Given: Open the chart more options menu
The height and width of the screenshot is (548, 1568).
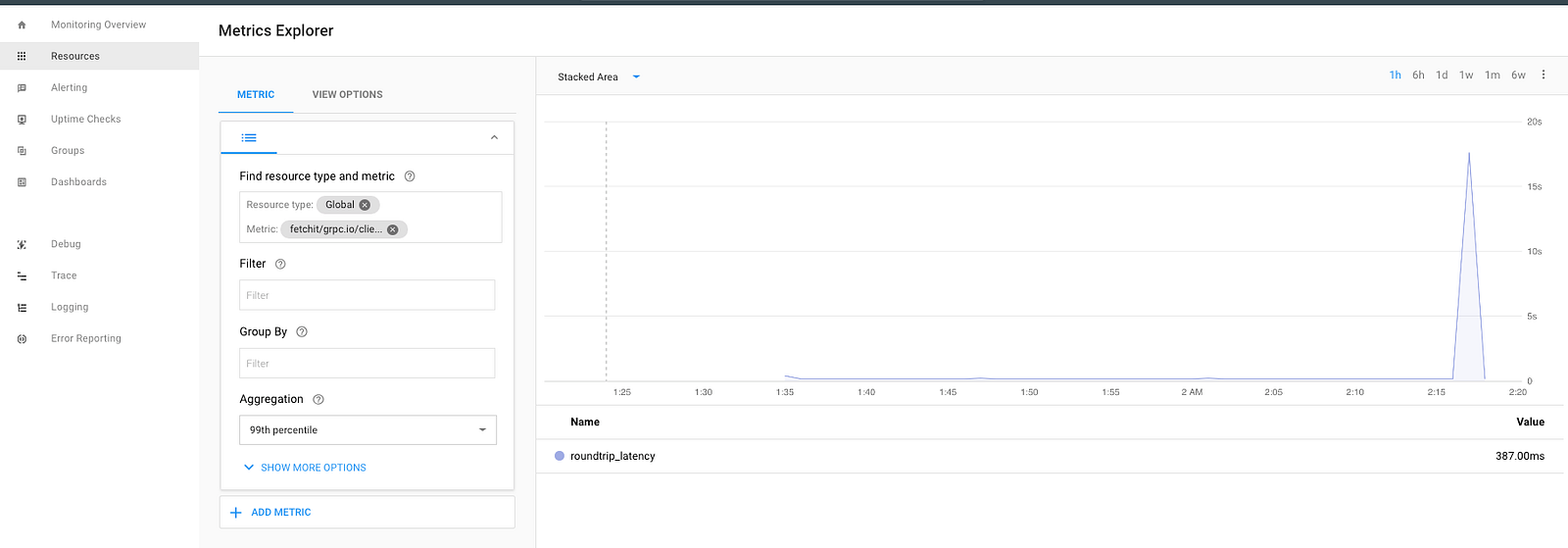Looking at the screenshot, I should click(x=1543, y=75).
